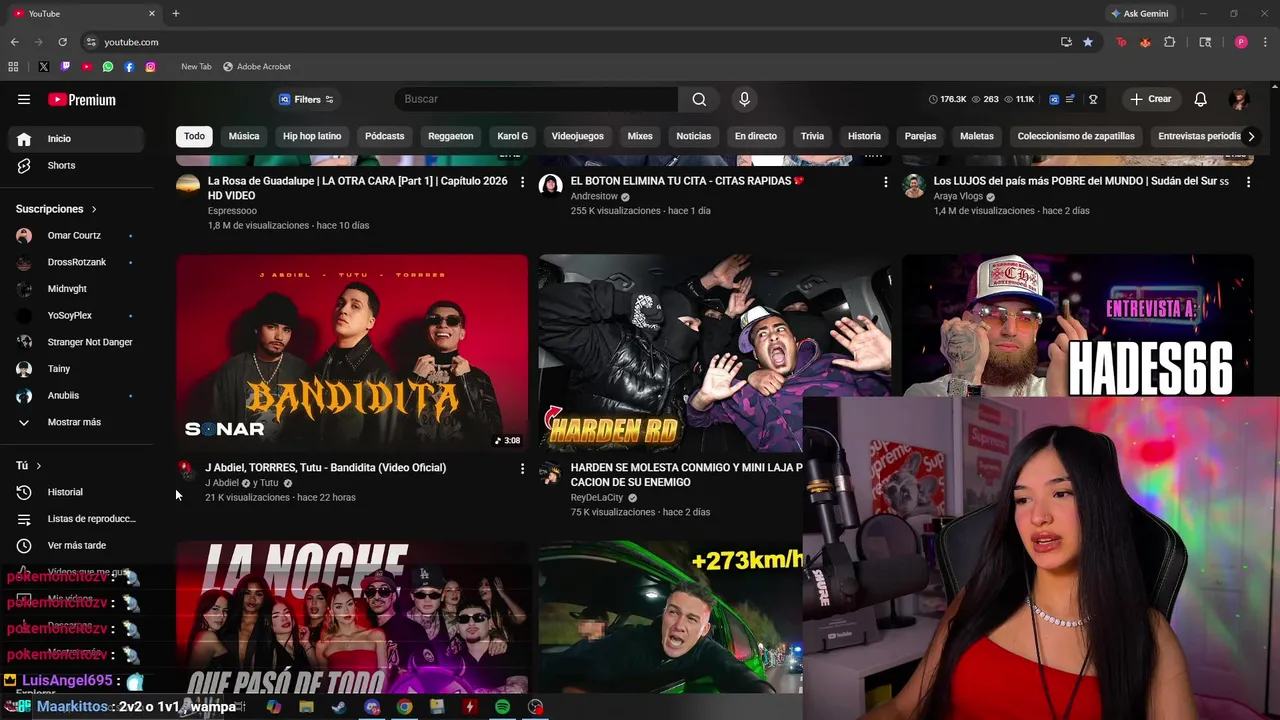
Task: Open DrossRotzank subscription channel
Action: coord(76,262)
